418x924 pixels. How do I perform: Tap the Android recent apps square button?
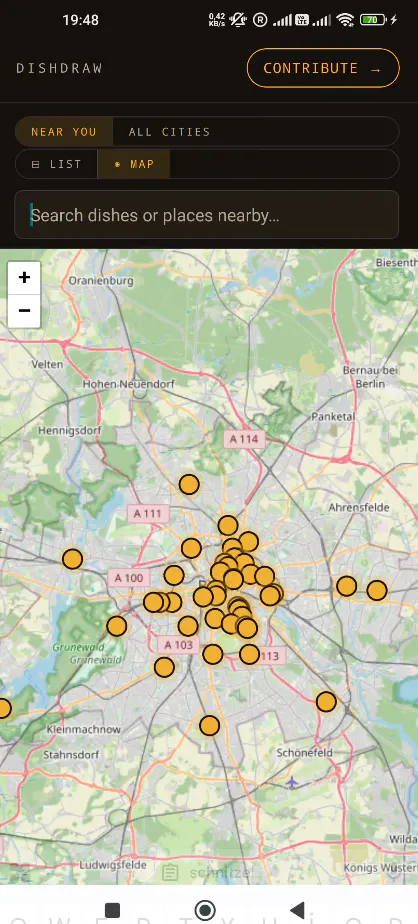coord(112,910)
